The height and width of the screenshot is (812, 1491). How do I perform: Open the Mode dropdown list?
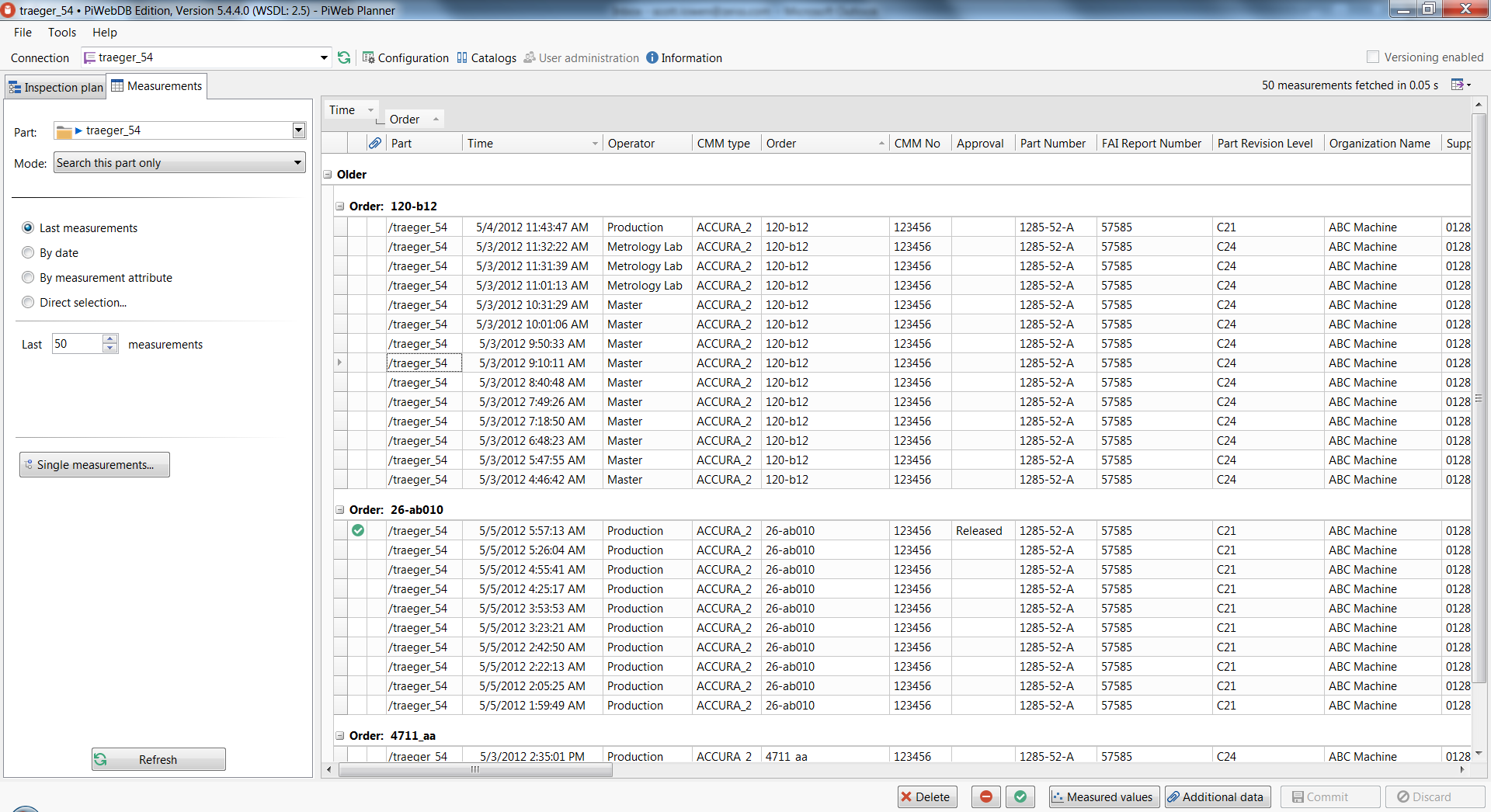(x=297, y=162)
